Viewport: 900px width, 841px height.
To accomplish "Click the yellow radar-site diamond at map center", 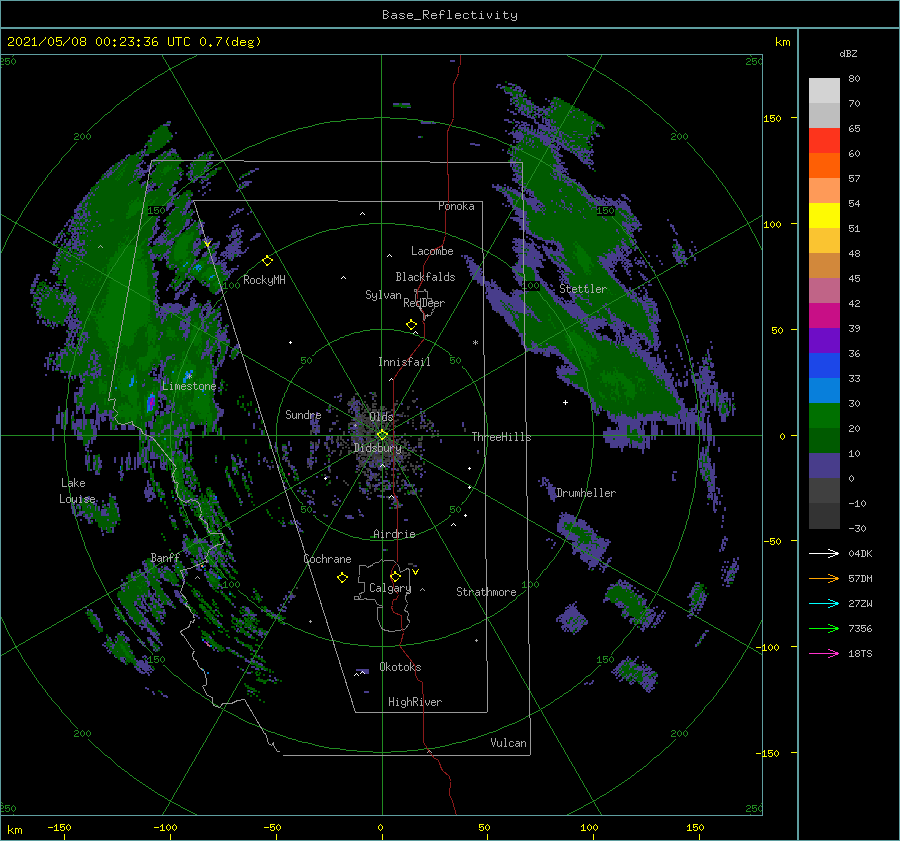I will pos(382,435).
